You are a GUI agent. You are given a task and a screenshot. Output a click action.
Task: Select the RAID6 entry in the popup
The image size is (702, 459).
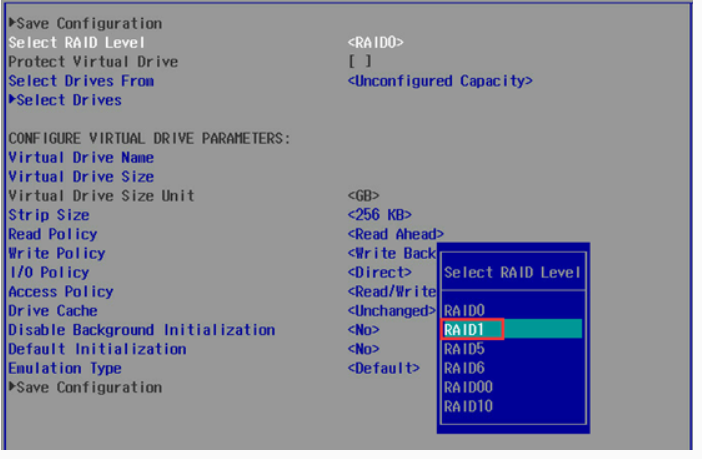465,368
